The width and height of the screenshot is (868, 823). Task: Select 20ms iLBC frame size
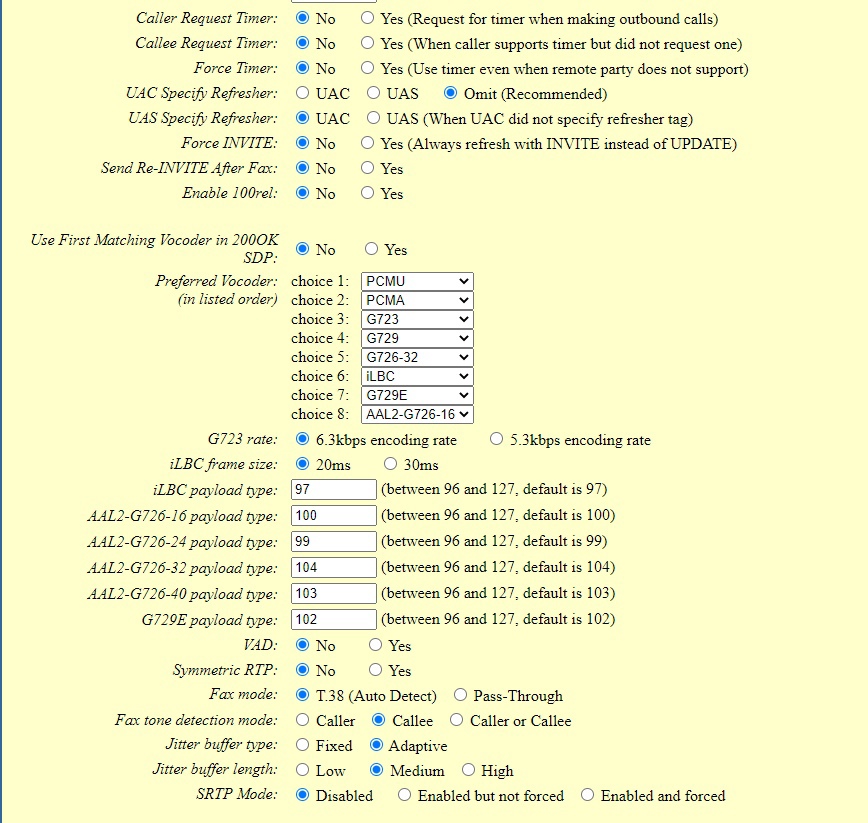(x=302, y=463)
